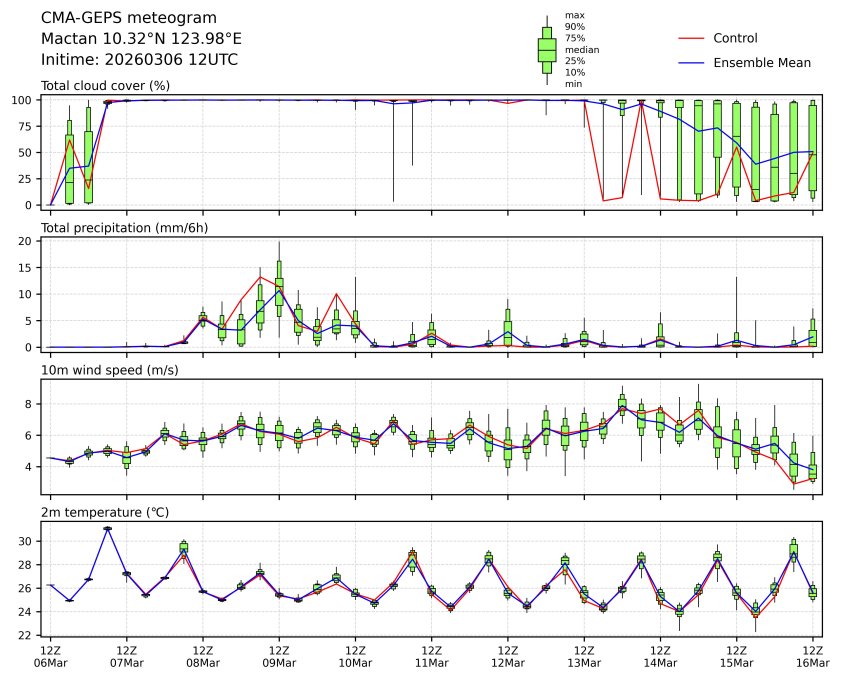Click the 20 tick on the precipitation axis

(28, 241)
